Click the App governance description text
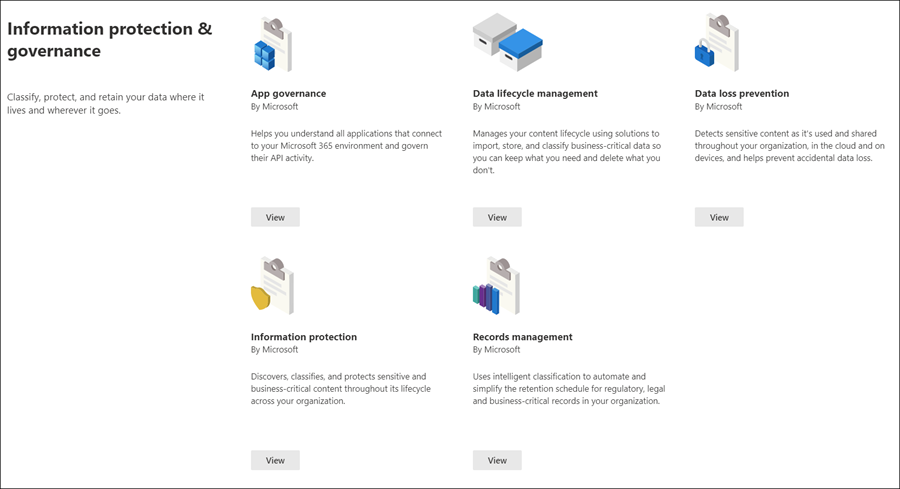 pos(346,146)
